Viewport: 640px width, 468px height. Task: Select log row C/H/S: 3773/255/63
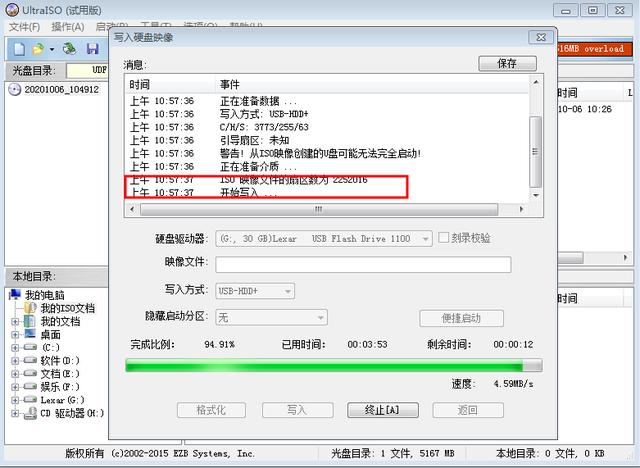coord(327,127)
